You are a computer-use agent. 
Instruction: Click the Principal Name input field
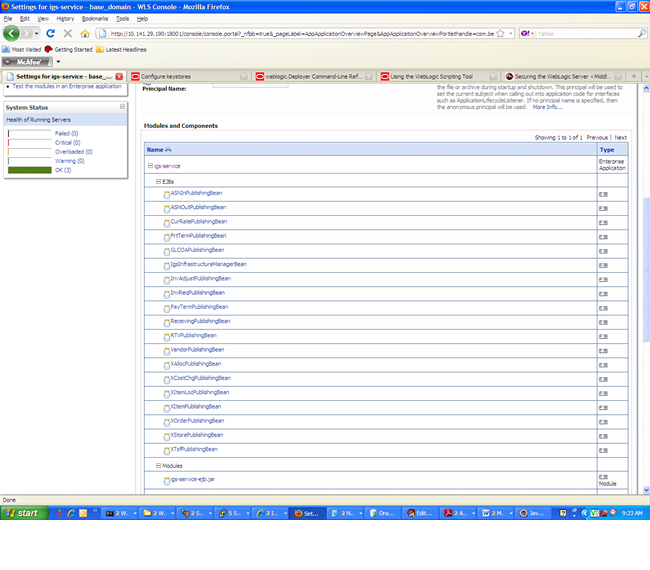250,85
